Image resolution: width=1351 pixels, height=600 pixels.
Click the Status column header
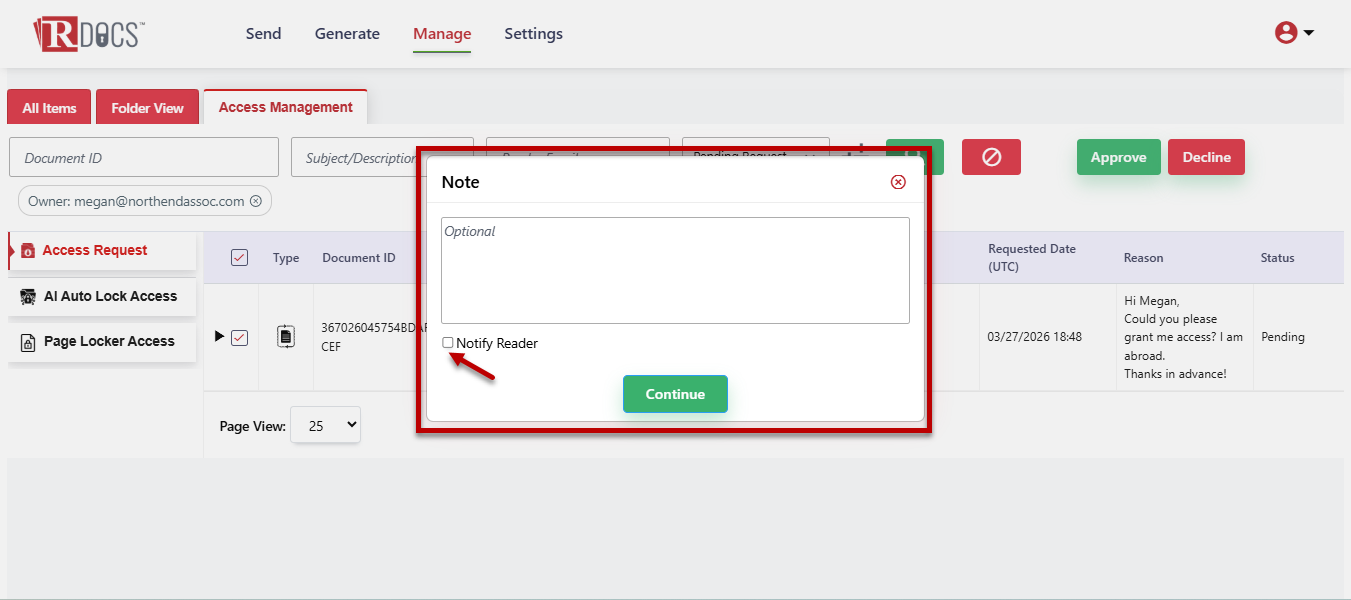click(x=1277, y=258)
